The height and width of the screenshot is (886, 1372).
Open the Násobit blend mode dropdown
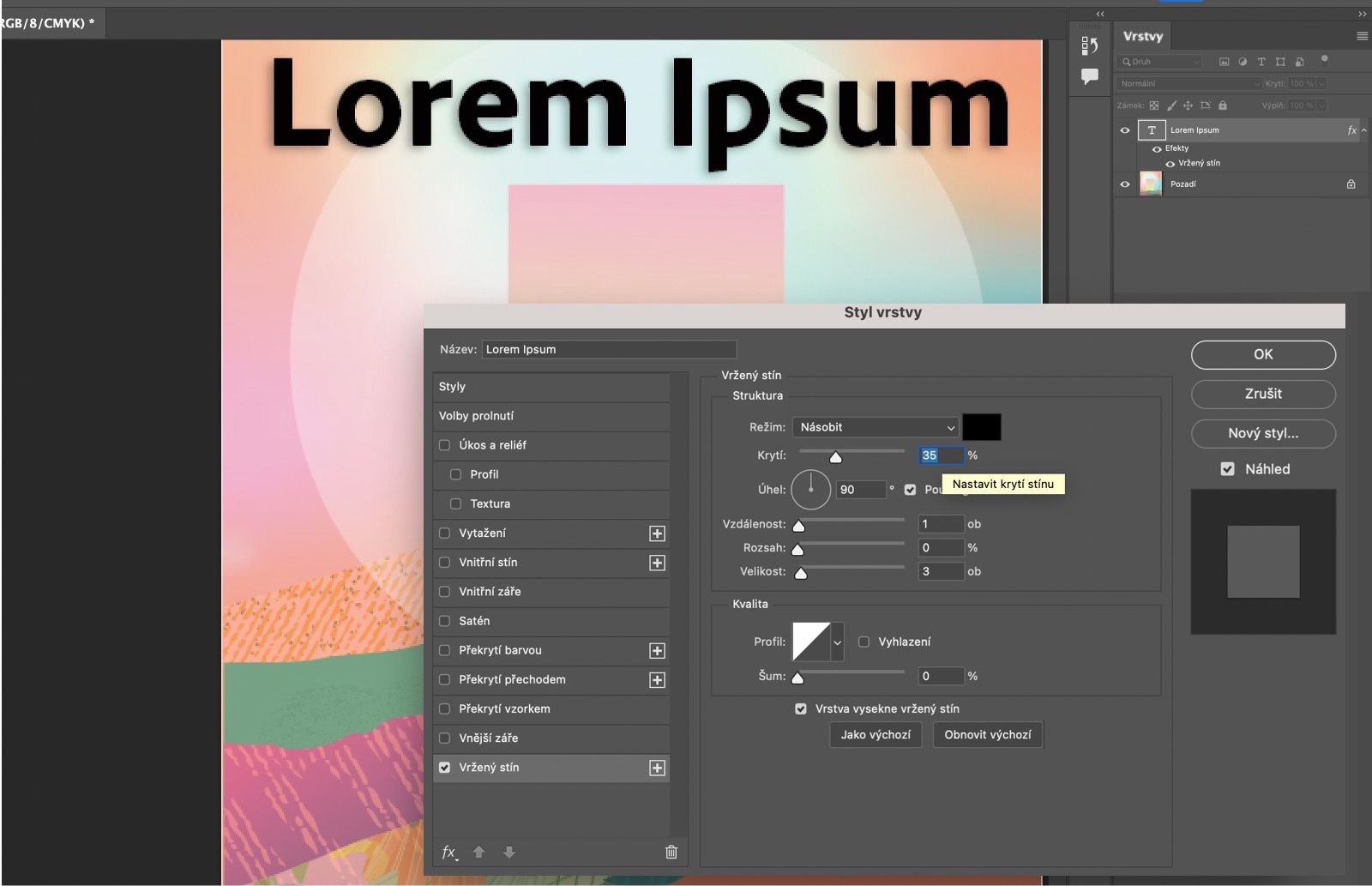[875, 426]
